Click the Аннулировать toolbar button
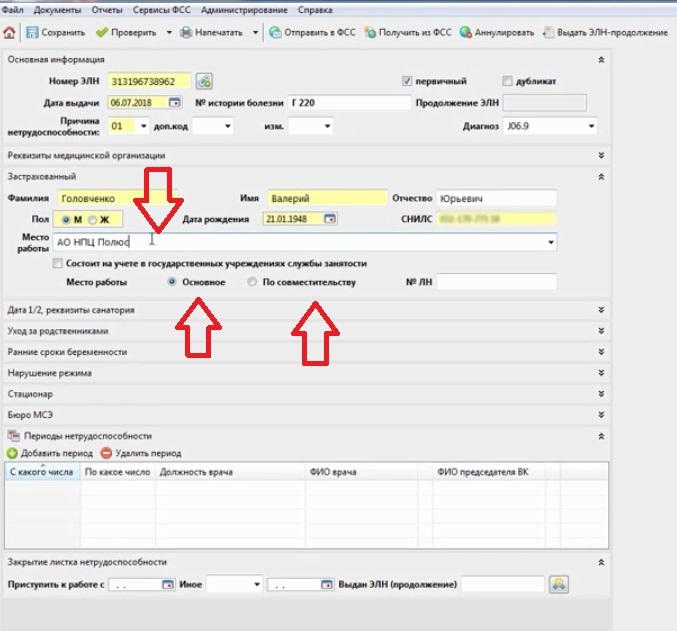Screen dimensions: 677x631 [x=497, y=33]
